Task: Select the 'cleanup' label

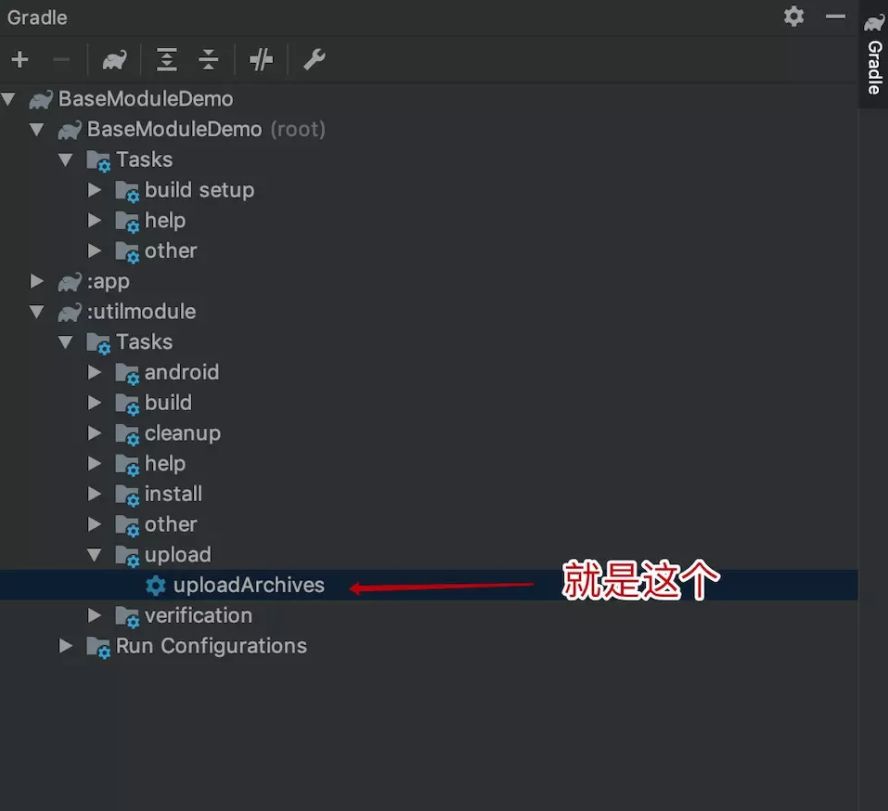Action: pyautogui.click(x=182, y=434)
